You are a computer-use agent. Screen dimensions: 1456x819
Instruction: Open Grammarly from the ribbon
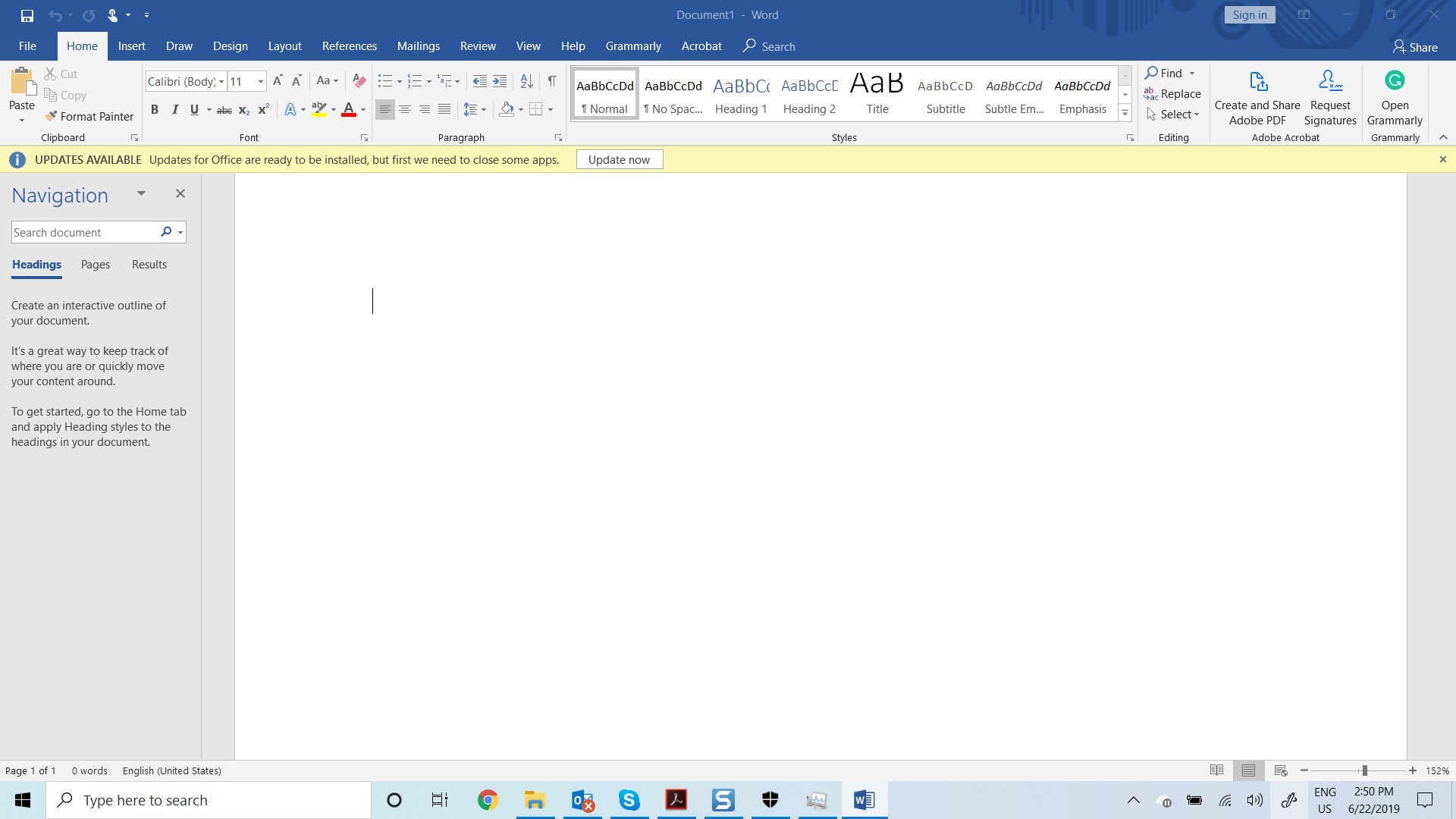click(1395, 98)
